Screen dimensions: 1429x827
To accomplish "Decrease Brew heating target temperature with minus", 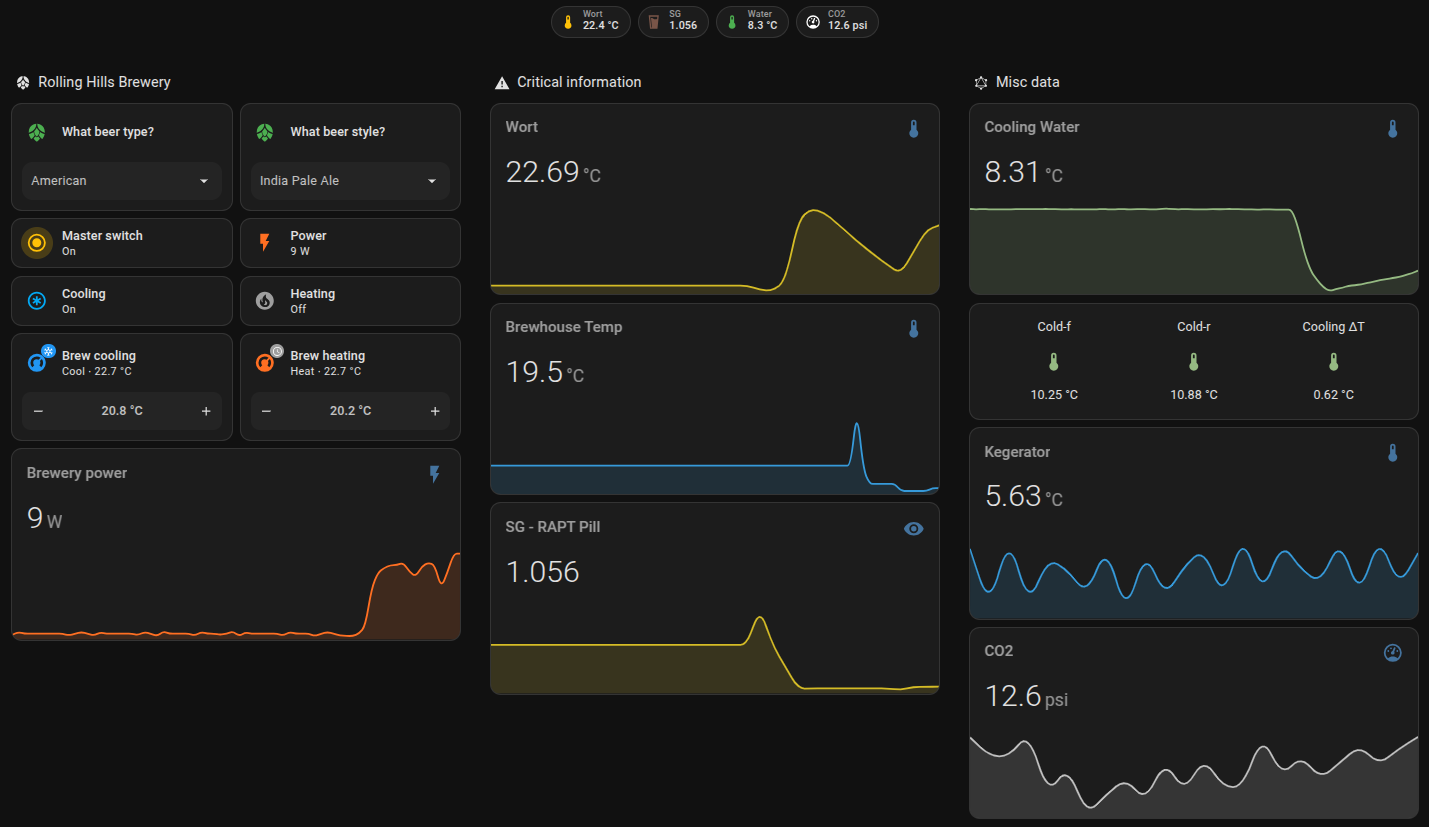I will 266,411.
